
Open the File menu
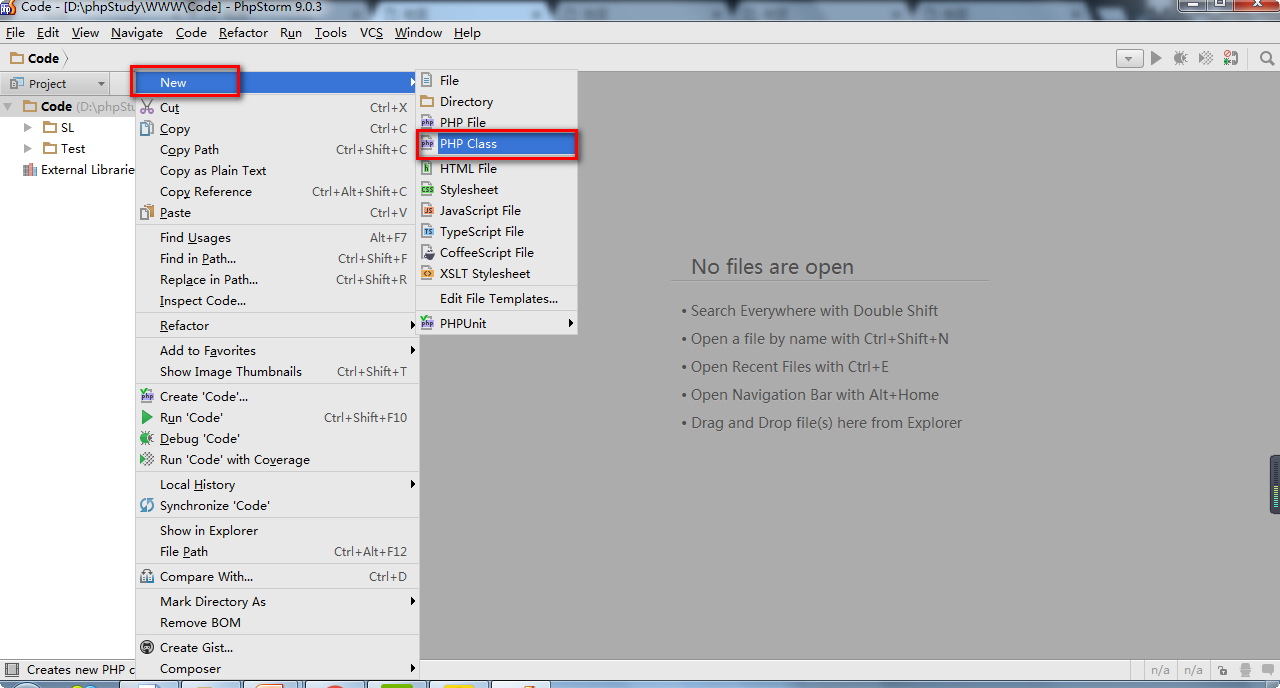[x=15, y=32]
